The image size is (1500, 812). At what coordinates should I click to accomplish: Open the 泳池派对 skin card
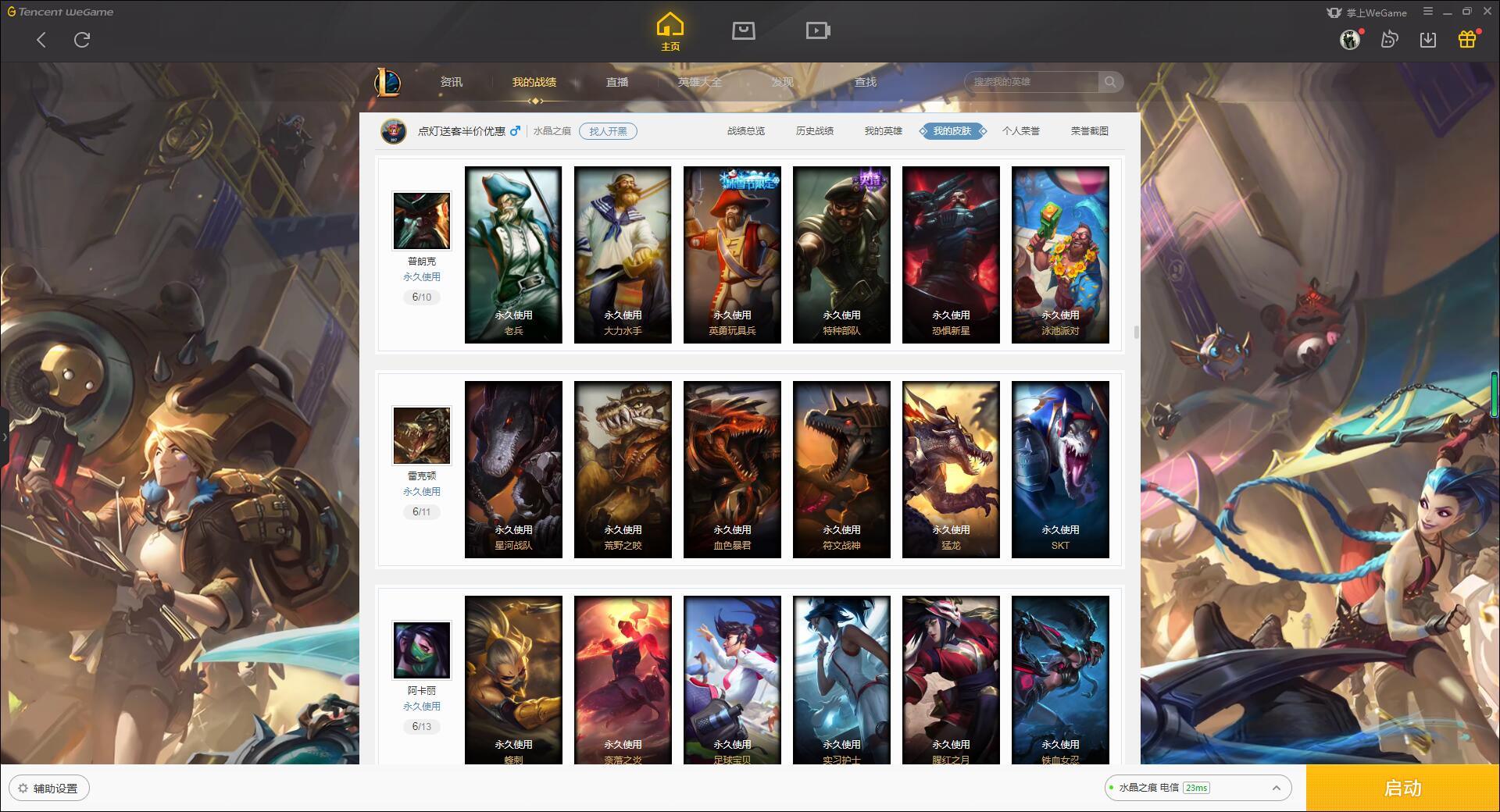point(1060,255)
